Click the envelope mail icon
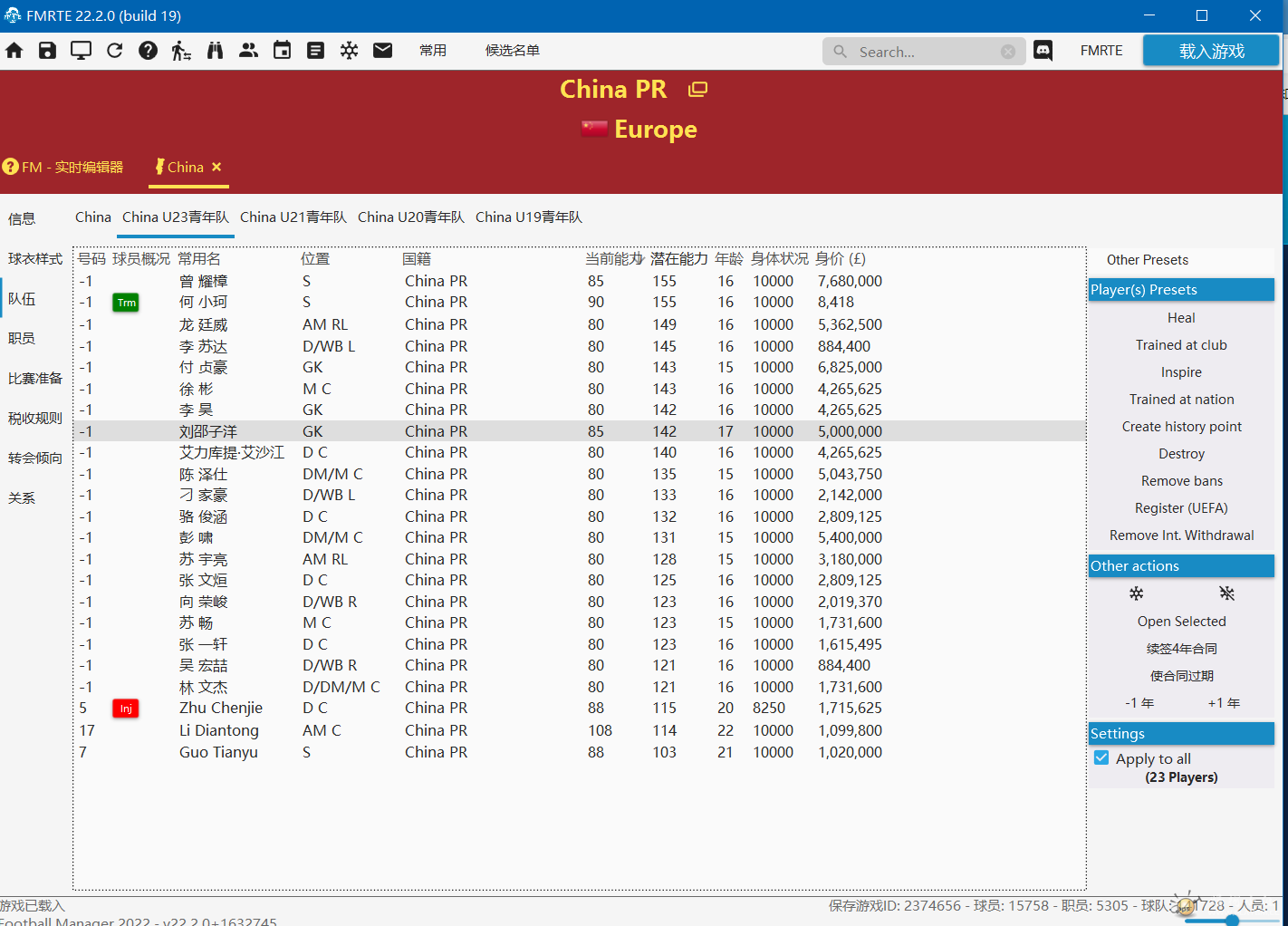This screenshot has height=926, width=1288. coord(382,51)
